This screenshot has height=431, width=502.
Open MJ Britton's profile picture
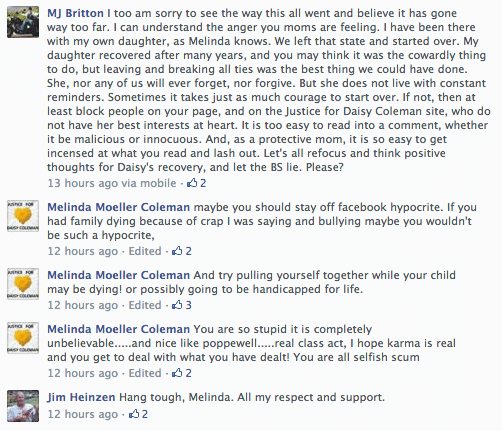(23, 22)
